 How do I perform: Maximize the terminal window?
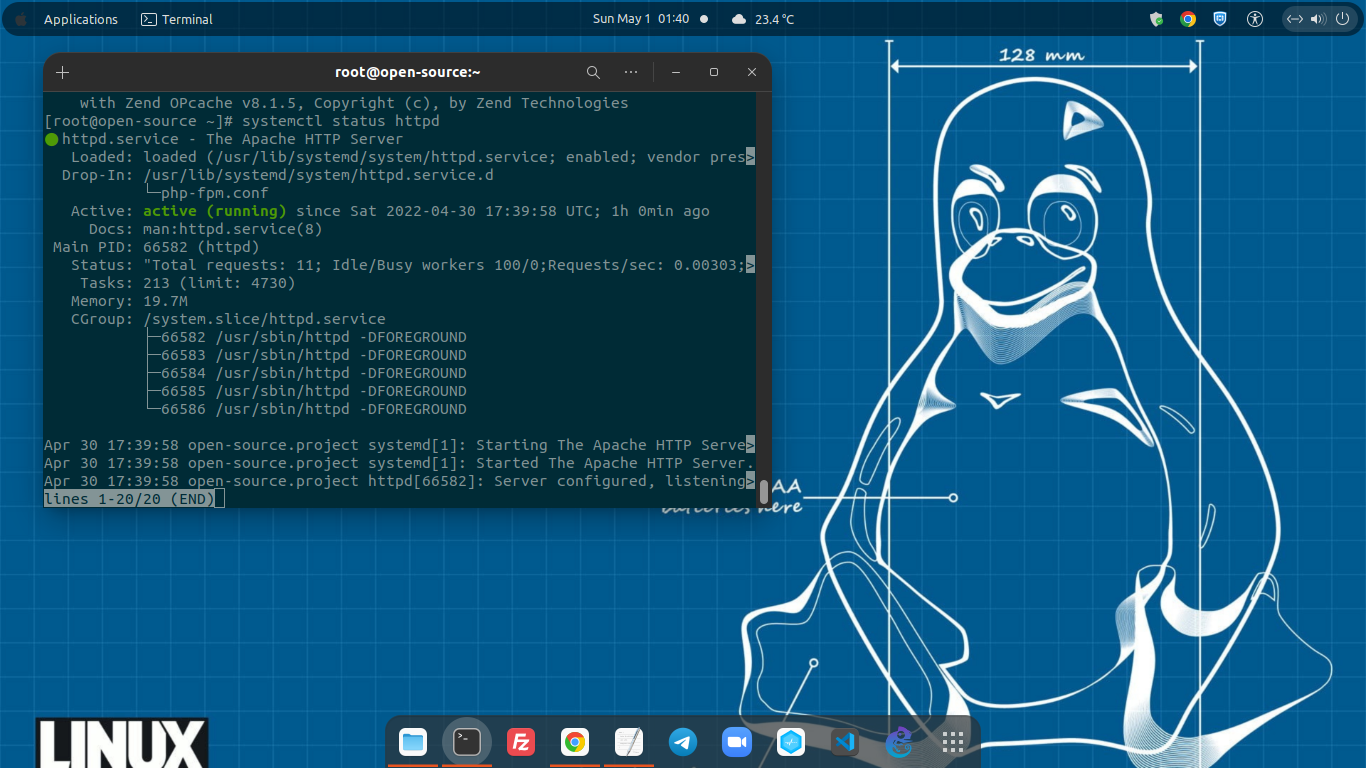coord(714,72)
